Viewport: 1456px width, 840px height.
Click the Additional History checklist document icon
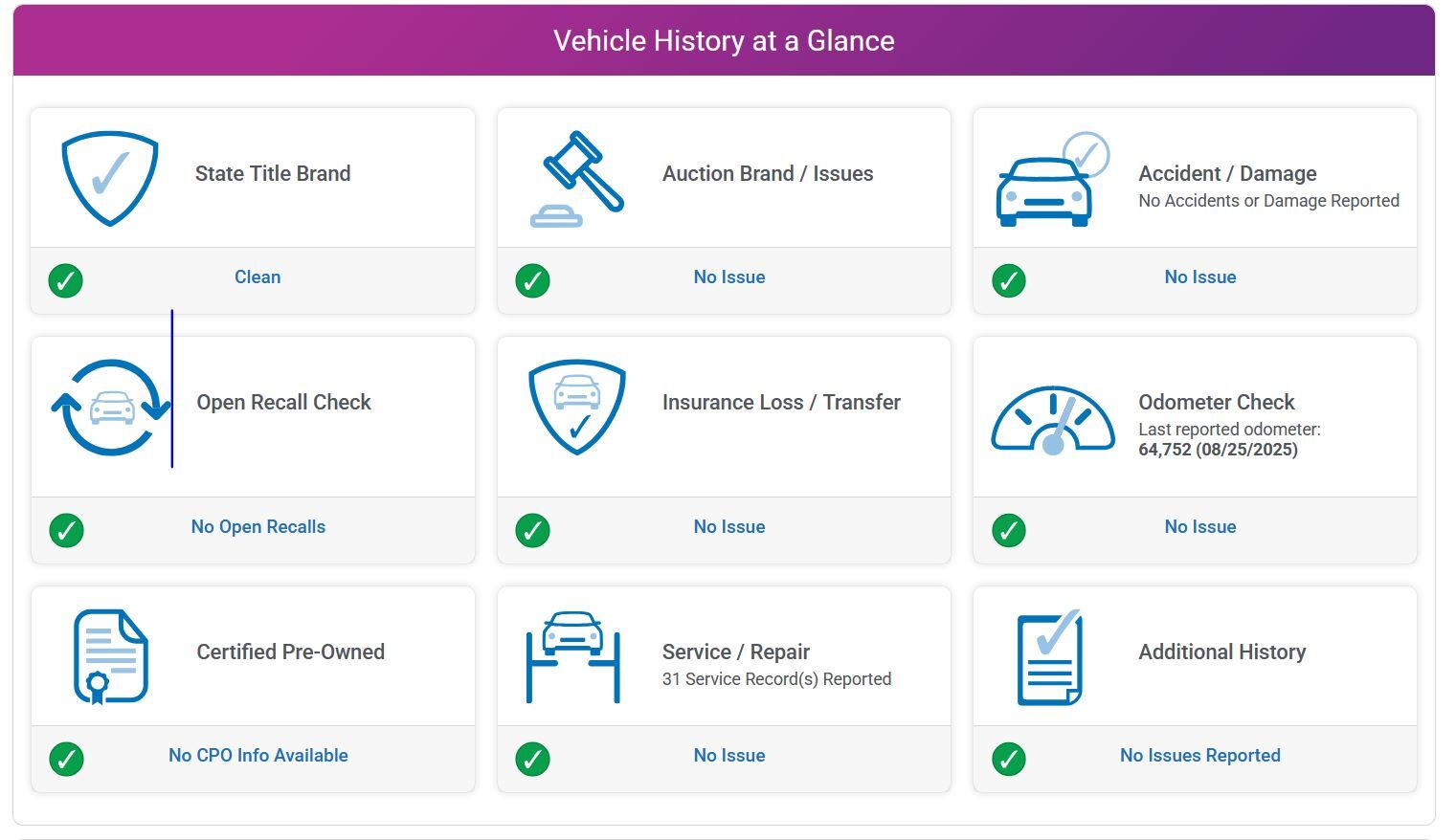point(1050,657)
